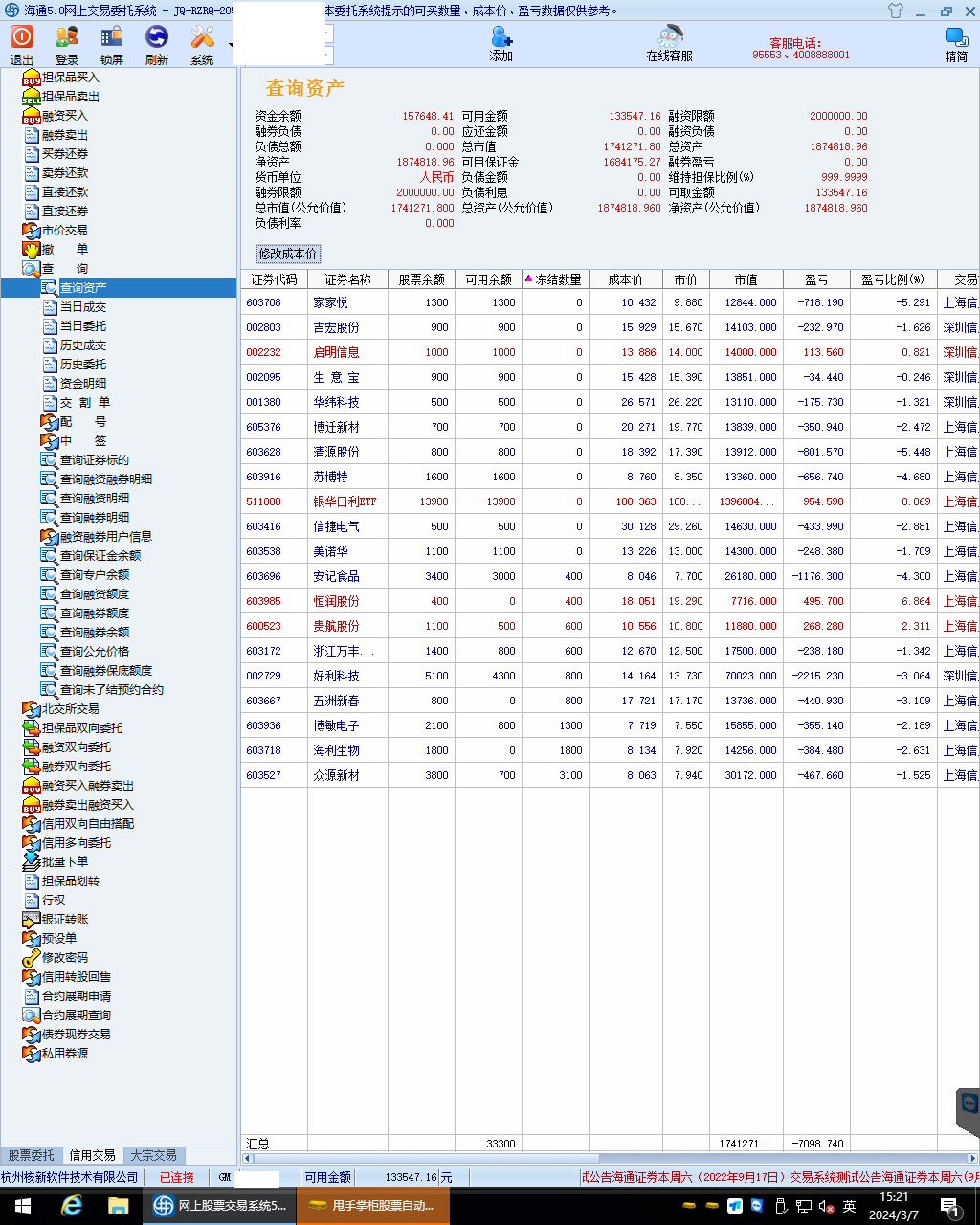Image resolution: width=980 pixels, height=1225 pixels.
Task: Sort by 冻结数量 column header
Action: (554, 279)
